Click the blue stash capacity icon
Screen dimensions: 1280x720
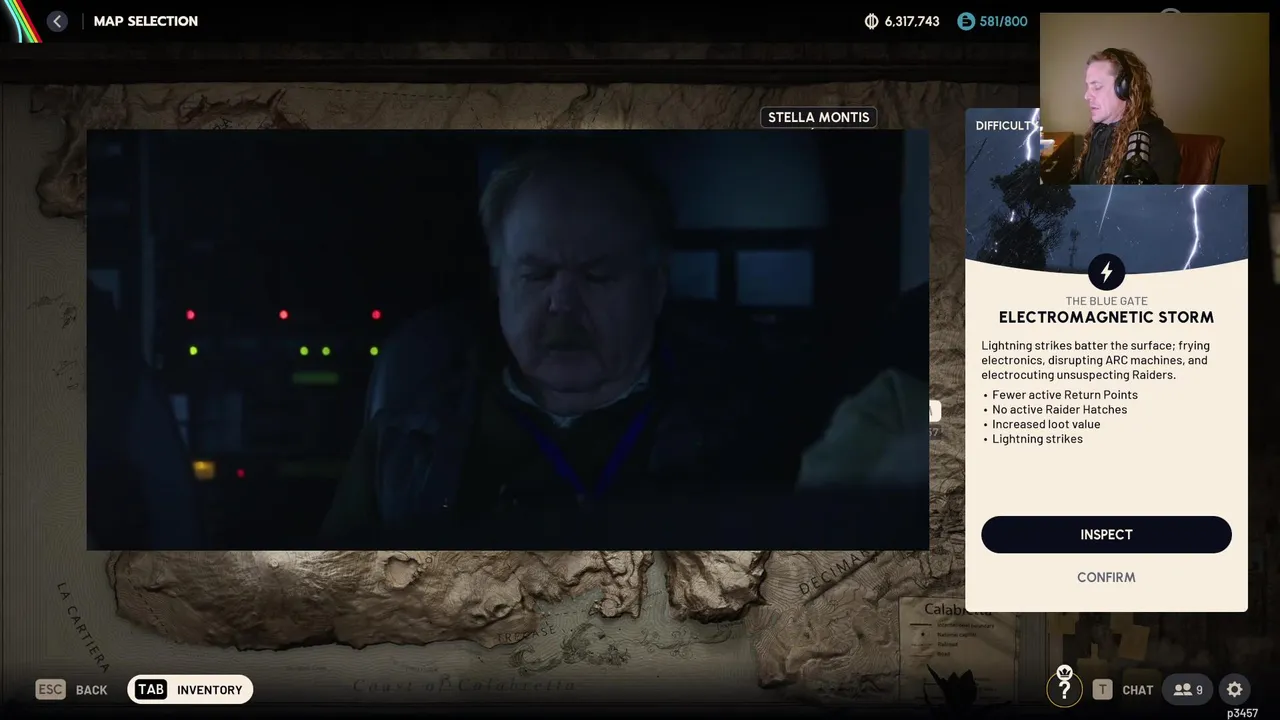click(x=965, y=21)
